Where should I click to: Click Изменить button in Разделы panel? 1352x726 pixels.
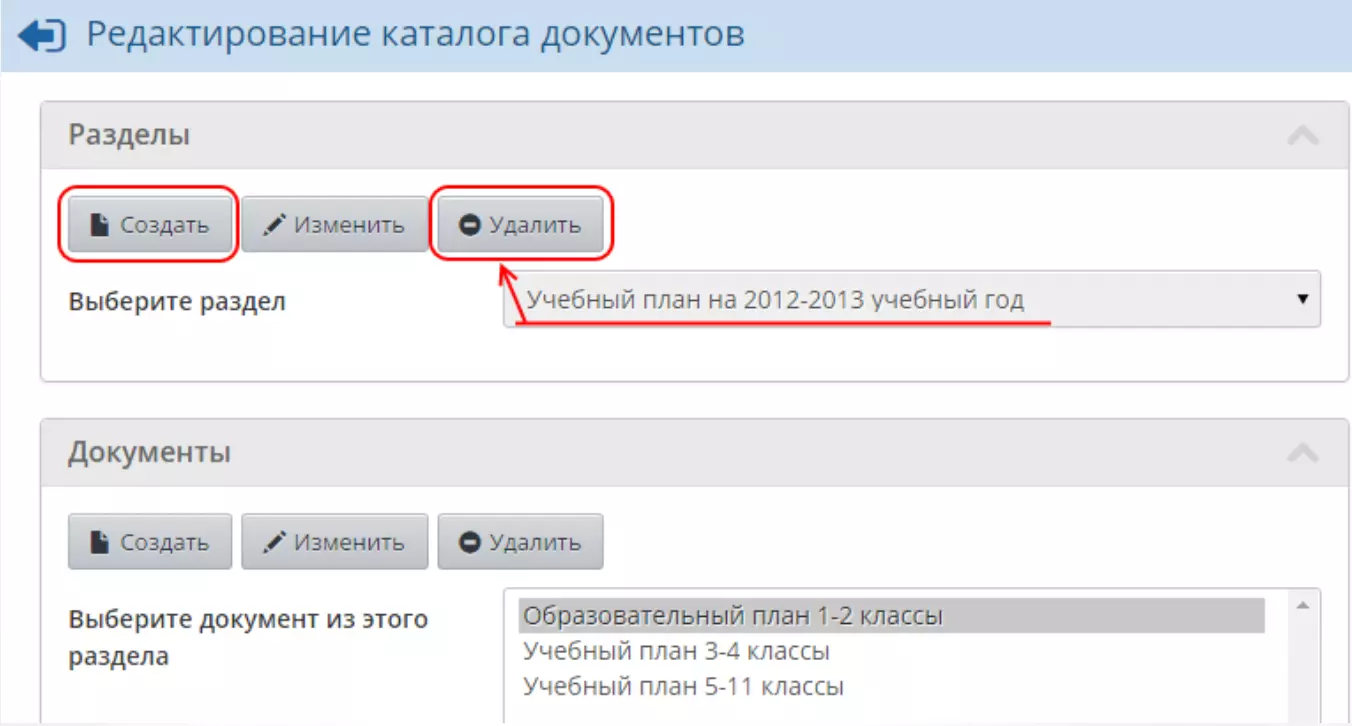[x=334, y=225]
